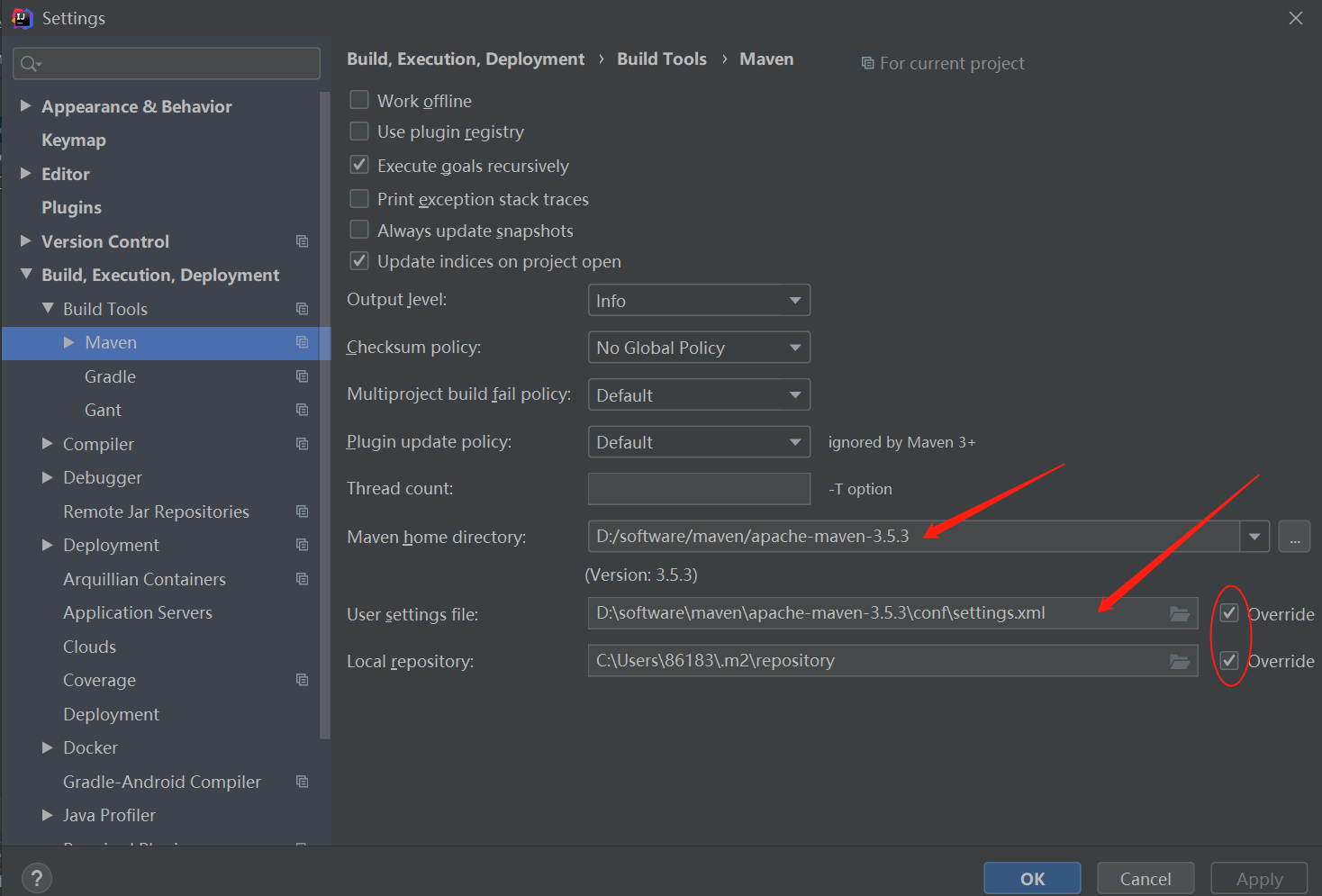Enable Always update snapshots

(x=359, y=230)
